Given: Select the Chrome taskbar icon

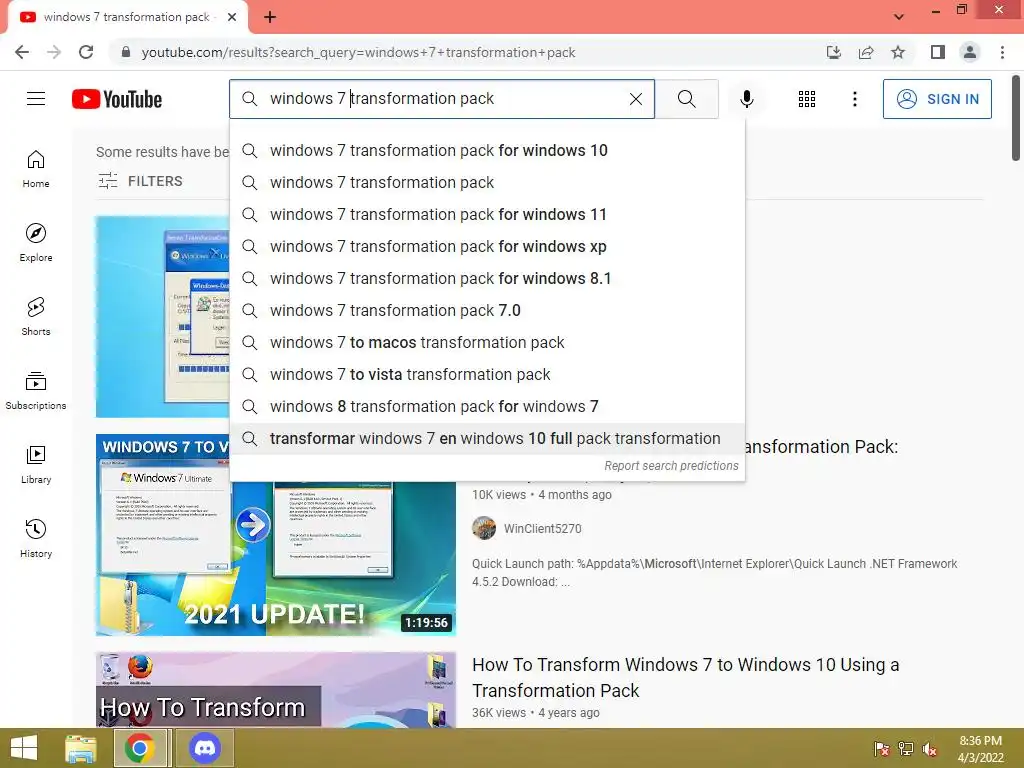Looking at the screenshot, I should pos(140,748).
